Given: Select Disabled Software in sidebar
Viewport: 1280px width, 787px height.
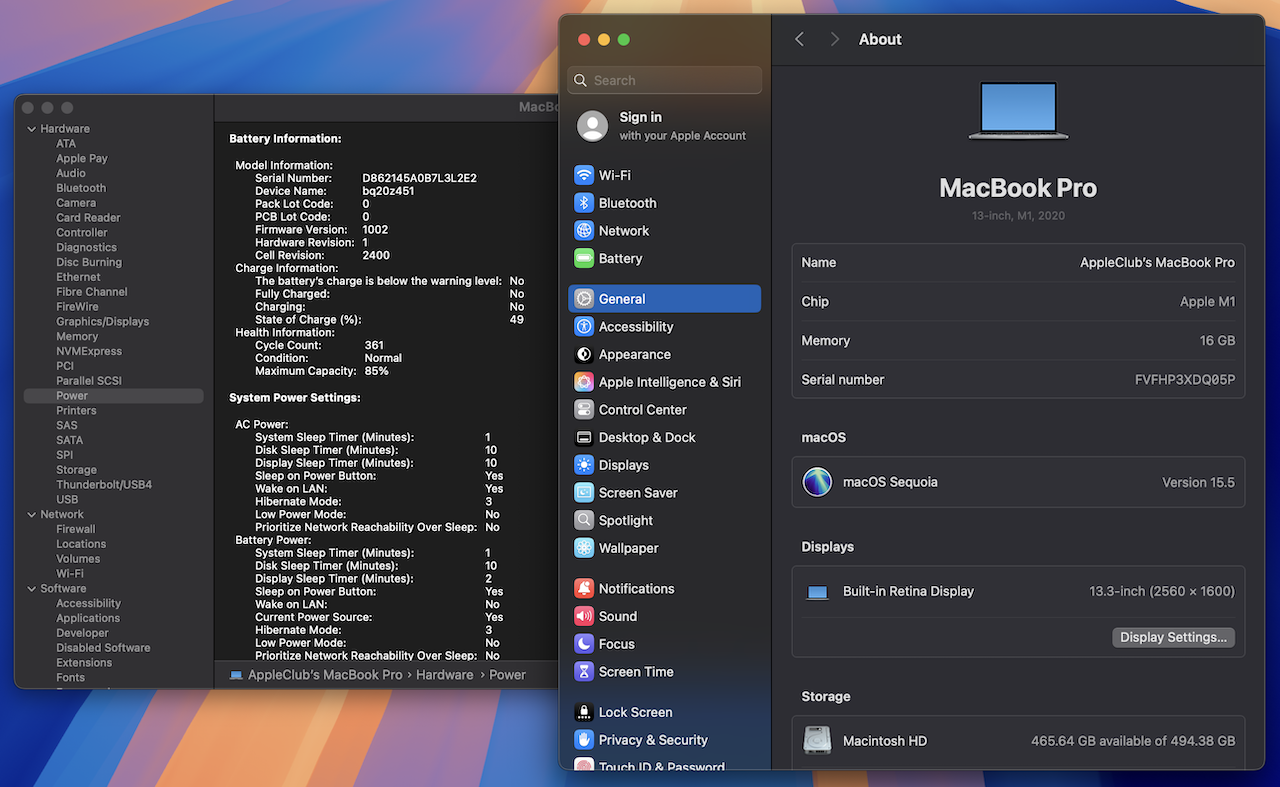Looking at the screenshot, I should pos(103,648).
